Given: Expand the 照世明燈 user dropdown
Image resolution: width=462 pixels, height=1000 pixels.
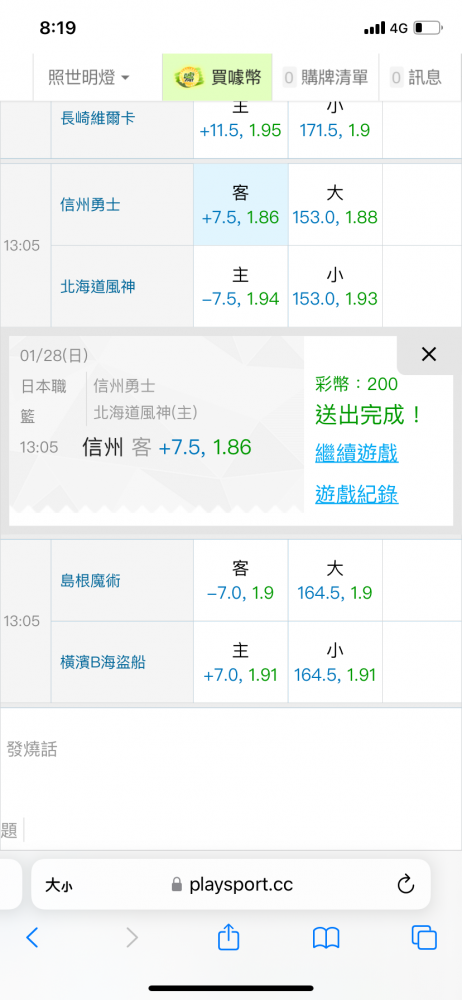Looking at the screenshot, I should click(x=89, y=78).
